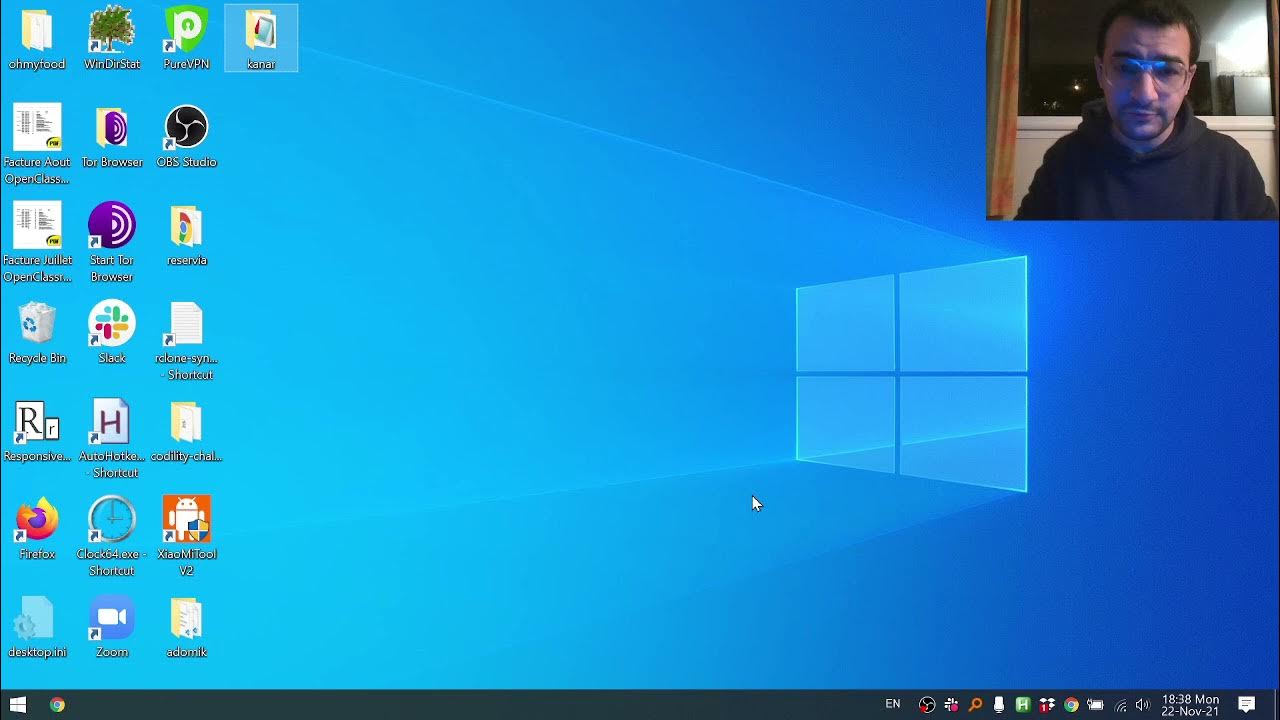The height and width of the screenshot is (720, 1280).
Task: Select the Recycle Bin icon
Action: [x=37, y=333]
